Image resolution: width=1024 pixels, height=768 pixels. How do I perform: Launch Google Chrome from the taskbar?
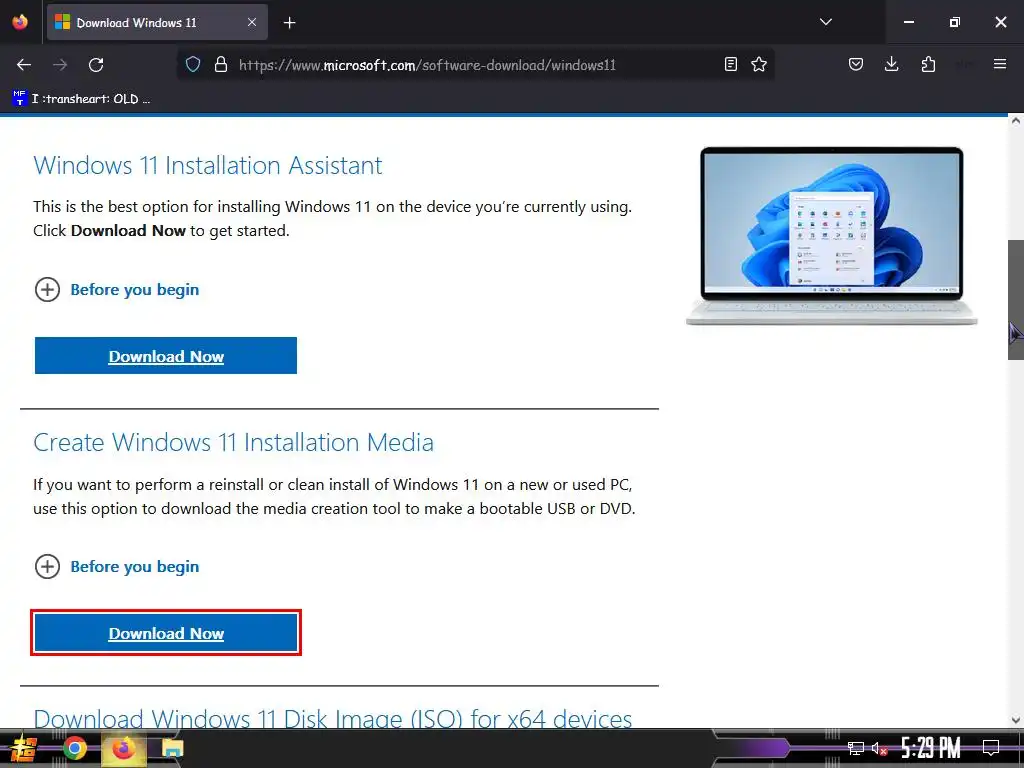75,748
